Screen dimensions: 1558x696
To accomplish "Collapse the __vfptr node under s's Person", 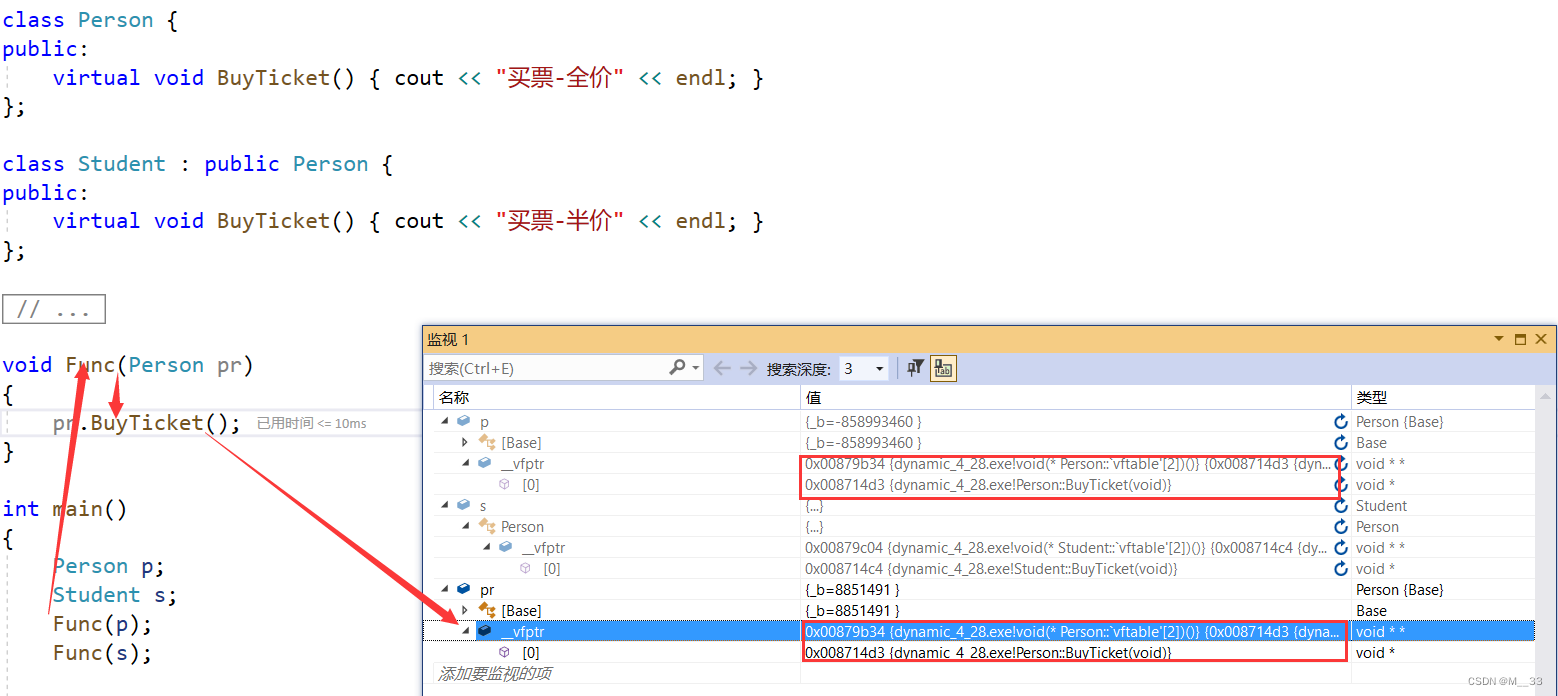I will pos(486,548).
